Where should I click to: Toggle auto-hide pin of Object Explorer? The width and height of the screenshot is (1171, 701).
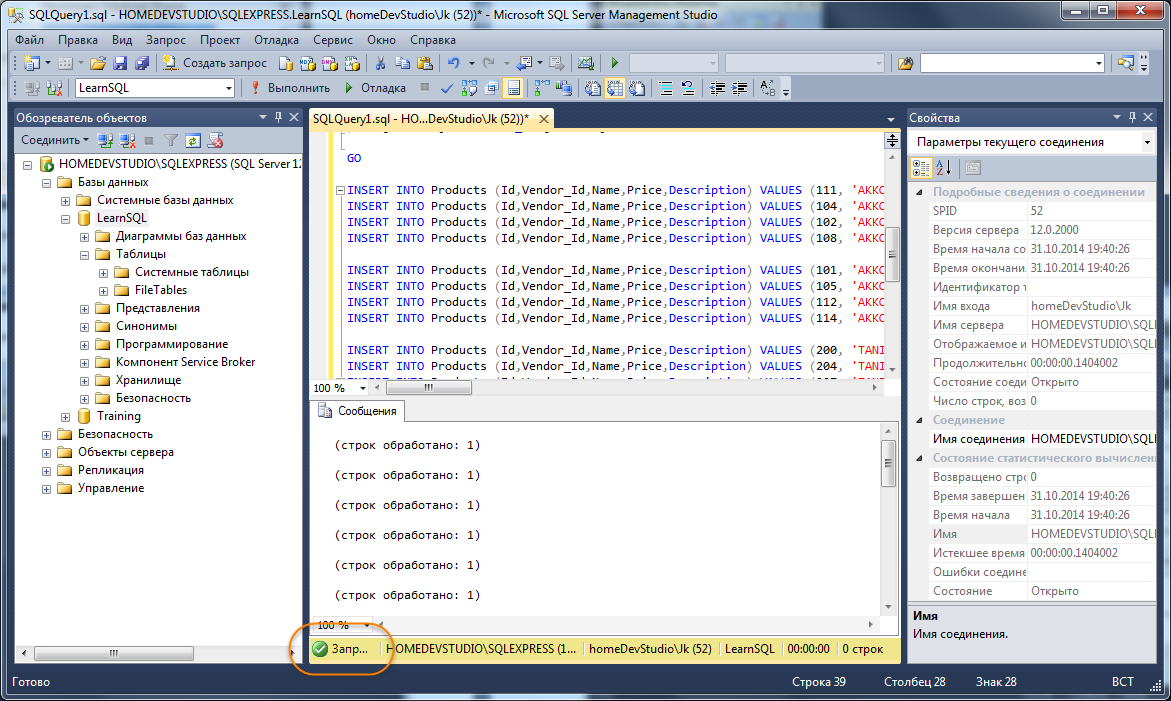click(x=279, y=117)
